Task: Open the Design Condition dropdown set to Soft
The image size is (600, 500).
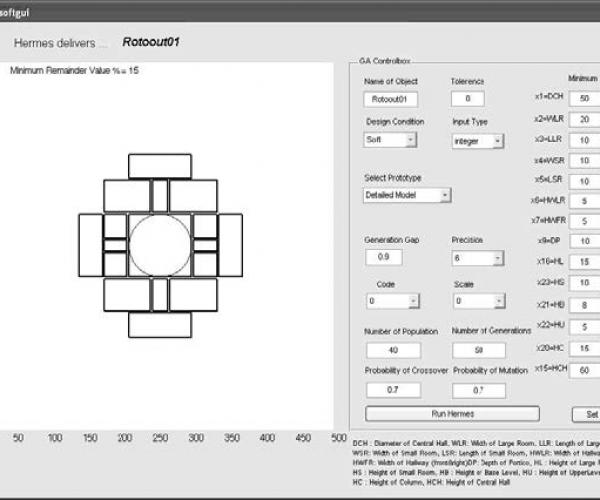Action: [390, 140]
